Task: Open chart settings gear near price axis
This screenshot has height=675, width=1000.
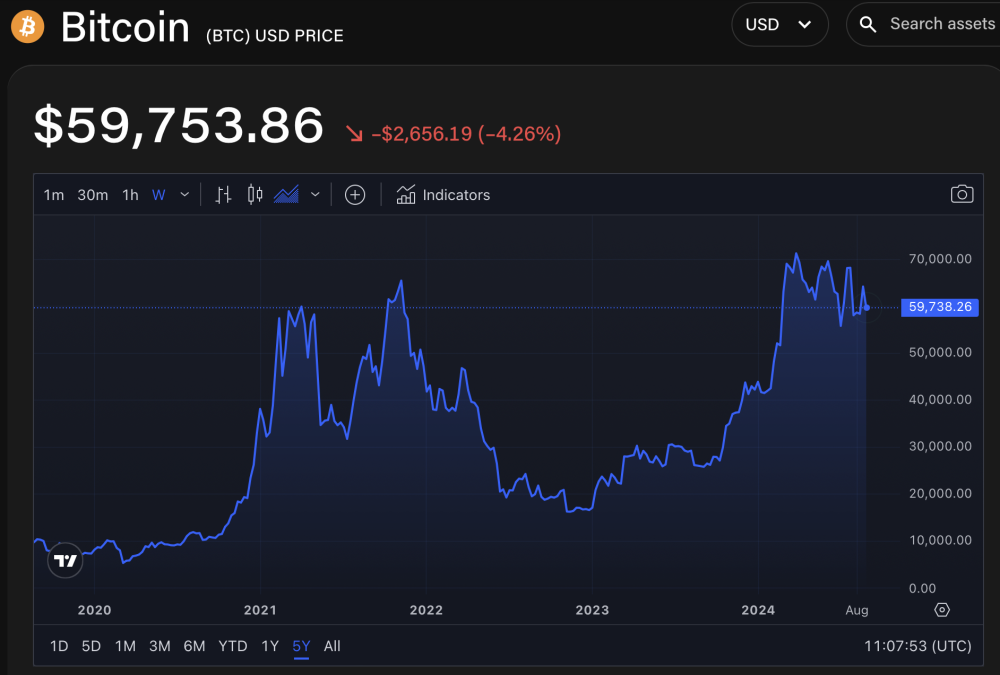Action: (942, 610)
